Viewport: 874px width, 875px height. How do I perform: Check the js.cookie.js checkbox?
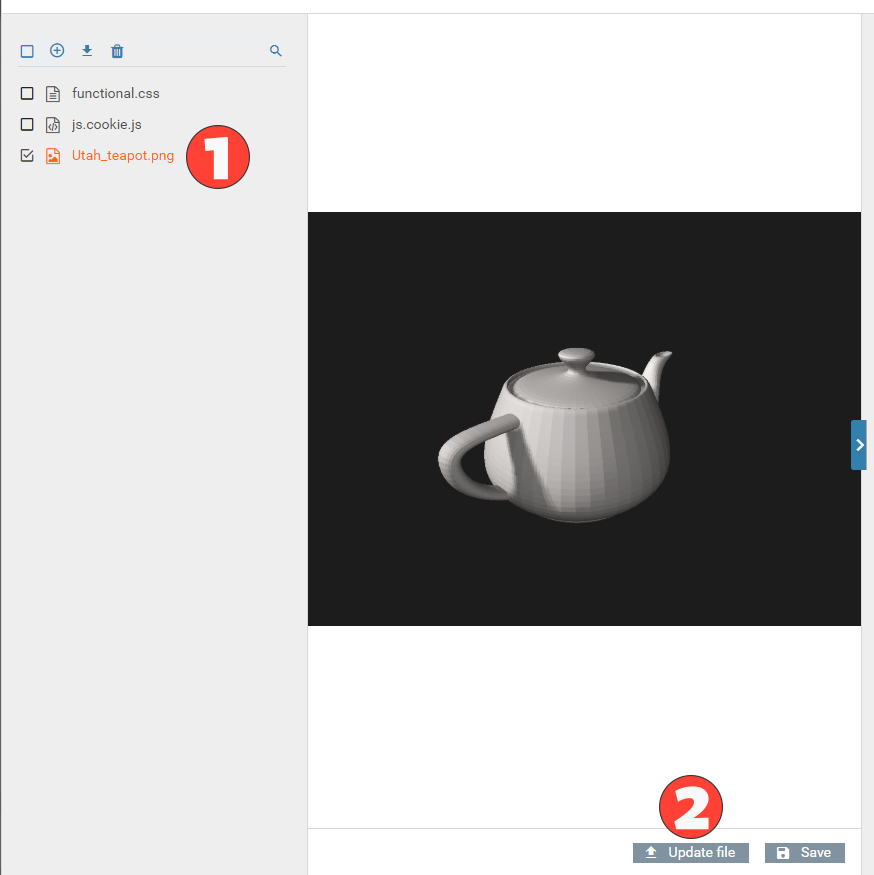point(27,125)
